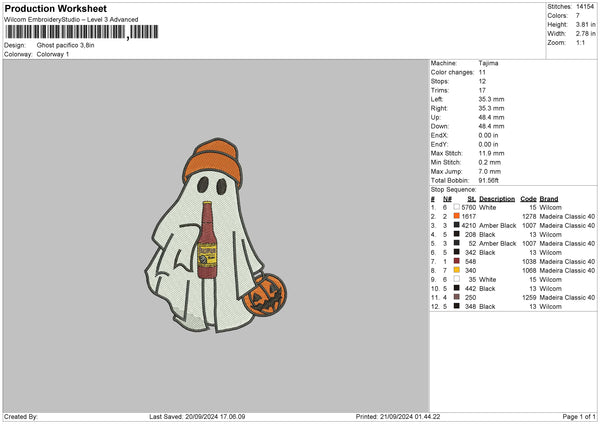This screenshot has height=424, width=600.
Task: Click the 'N#' column header
Action: (447, 199)
